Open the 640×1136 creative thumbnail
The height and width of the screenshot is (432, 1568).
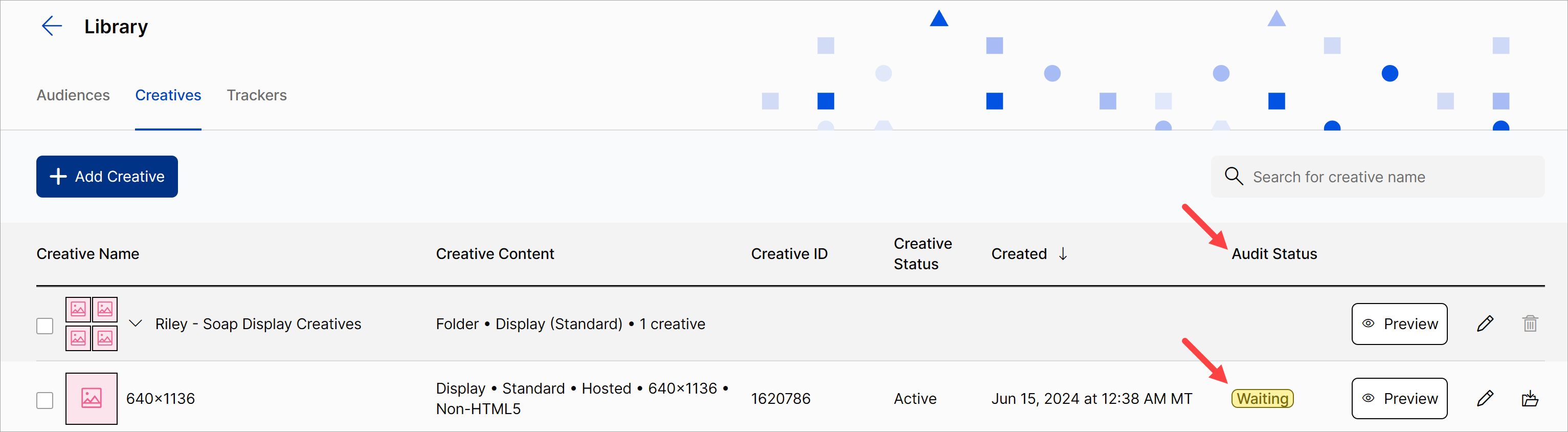click(92, 399)
